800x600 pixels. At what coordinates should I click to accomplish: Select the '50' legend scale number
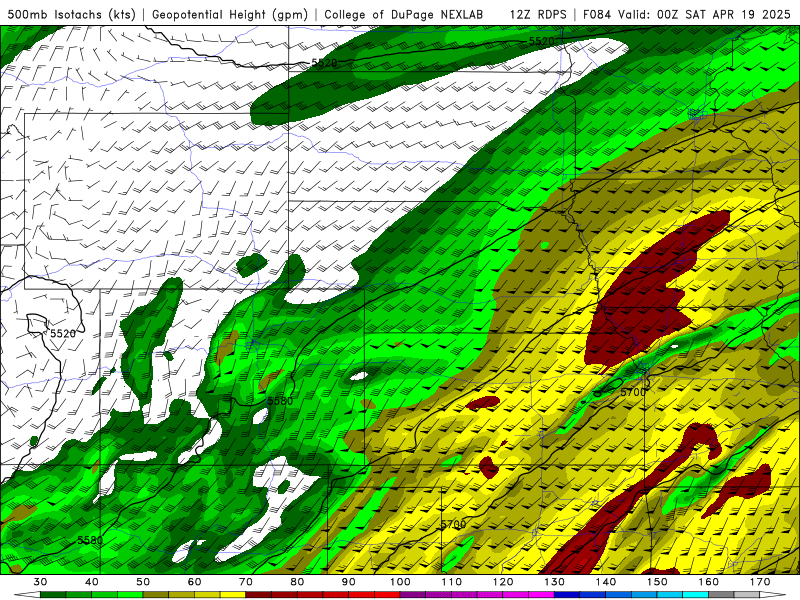pyautogui.click(x=143, y=582)
